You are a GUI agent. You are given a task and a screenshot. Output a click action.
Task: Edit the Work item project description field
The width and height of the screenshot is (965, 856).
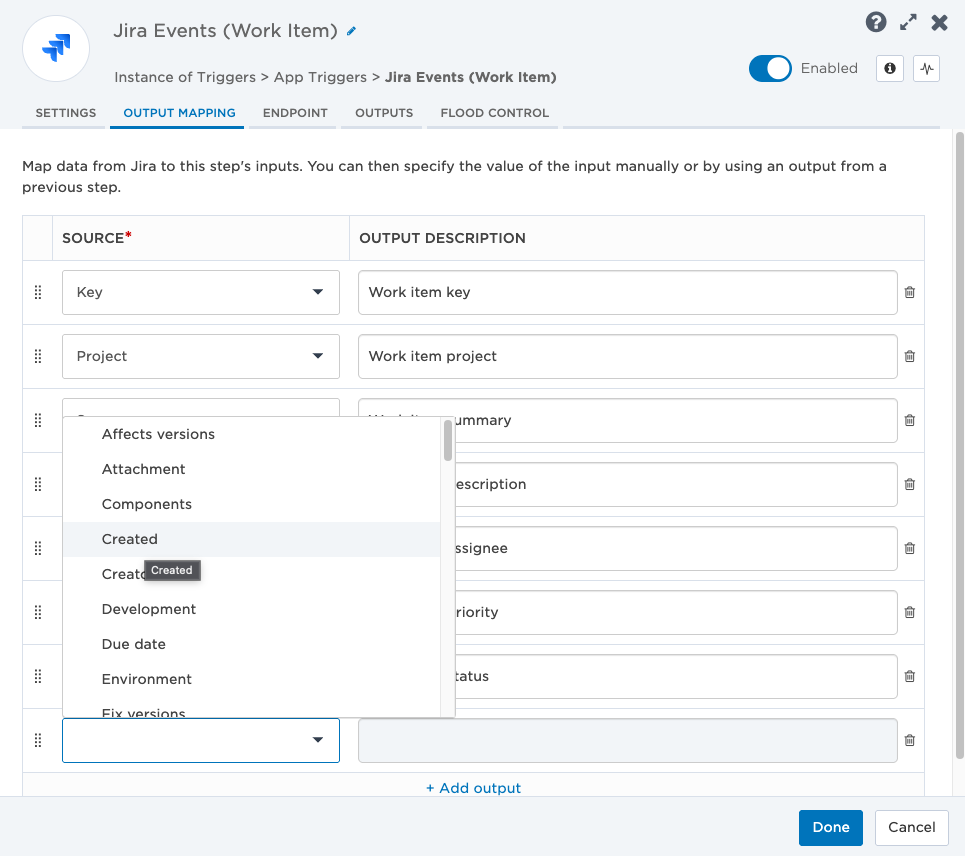(x=628, y=356)
